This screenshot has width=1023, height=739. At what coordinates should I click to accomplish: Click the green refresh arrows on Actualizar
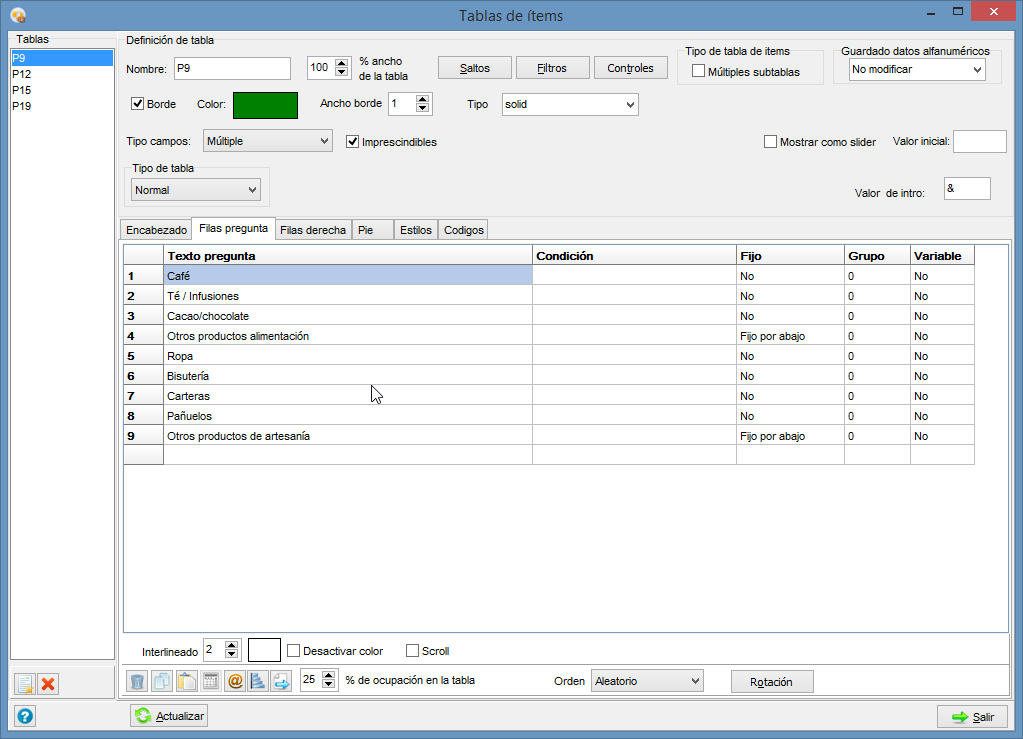click(x=143, y=716)
